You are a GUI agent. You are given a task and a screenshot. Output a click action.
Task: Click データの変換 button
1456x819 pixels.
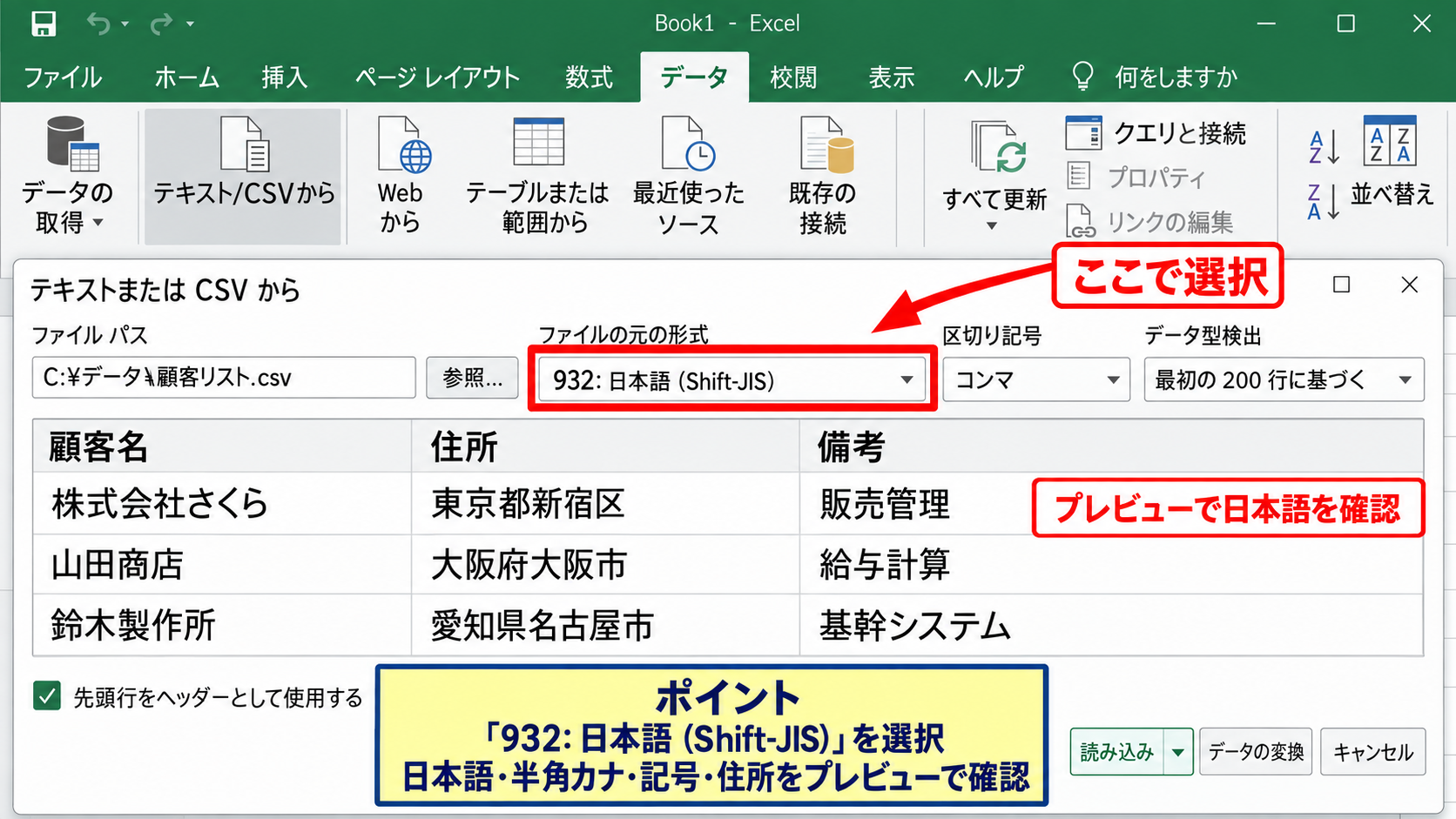pos(1256,752)
